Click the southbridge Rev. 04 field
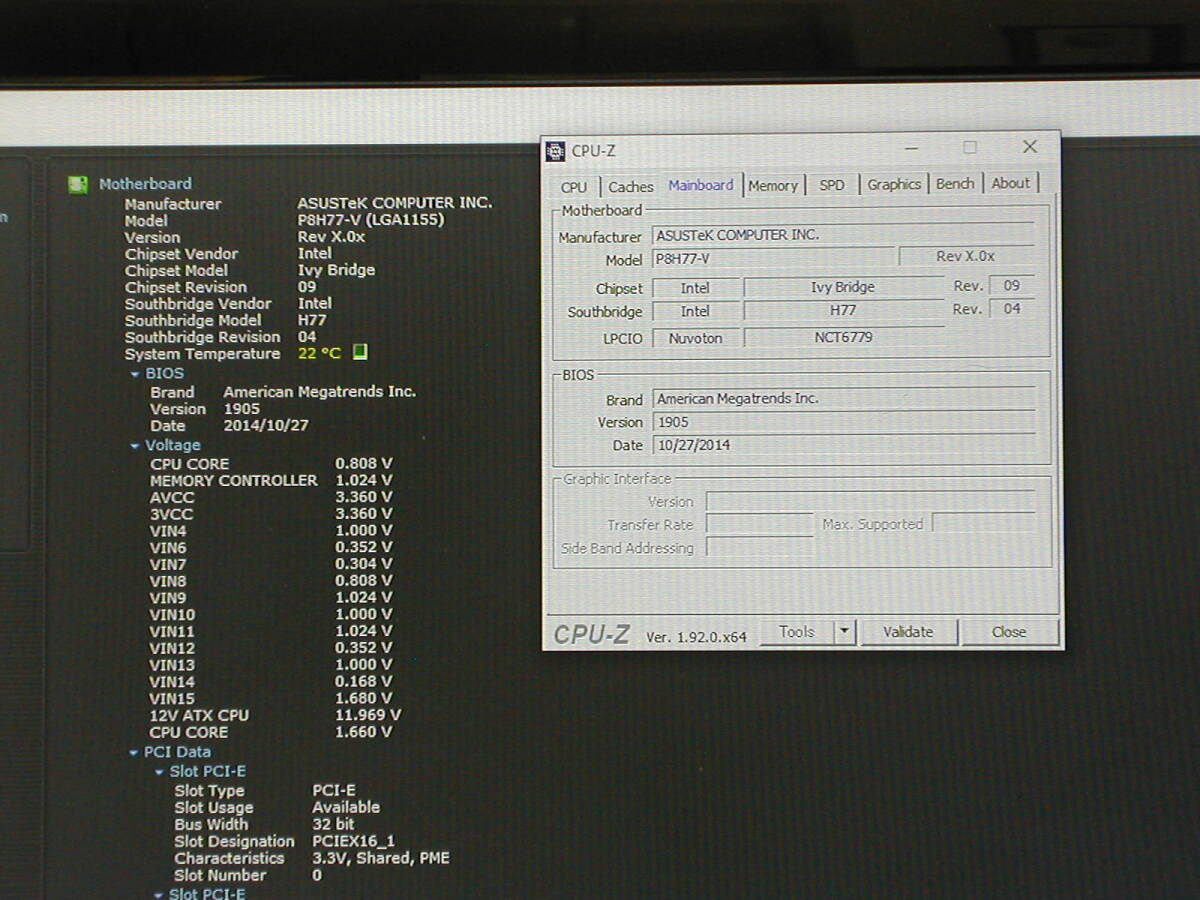This screenshot has height=900, width=1200. pyautogui.click(x=1012, y=309)
